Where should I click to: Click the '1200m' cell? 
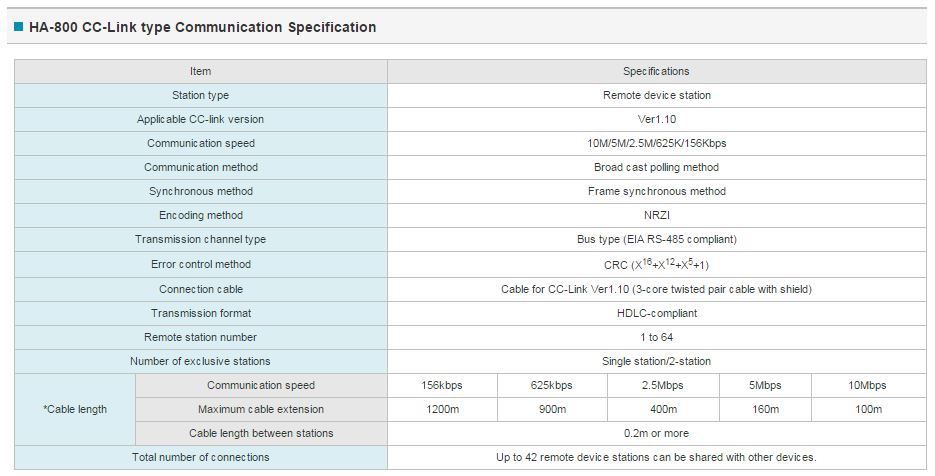[442, 409]
